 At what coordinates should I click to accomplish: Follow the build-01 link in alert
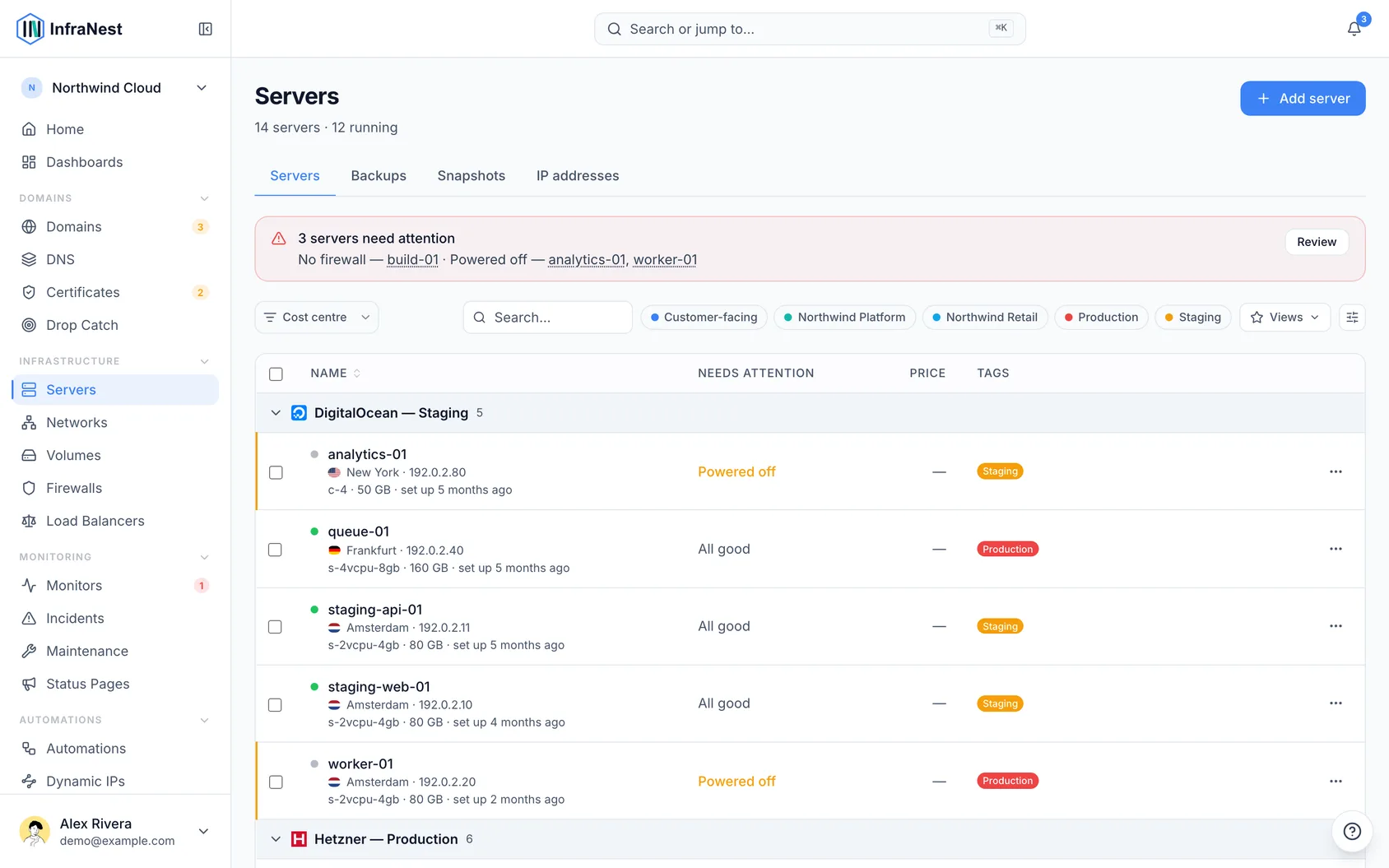pos(413,260)
